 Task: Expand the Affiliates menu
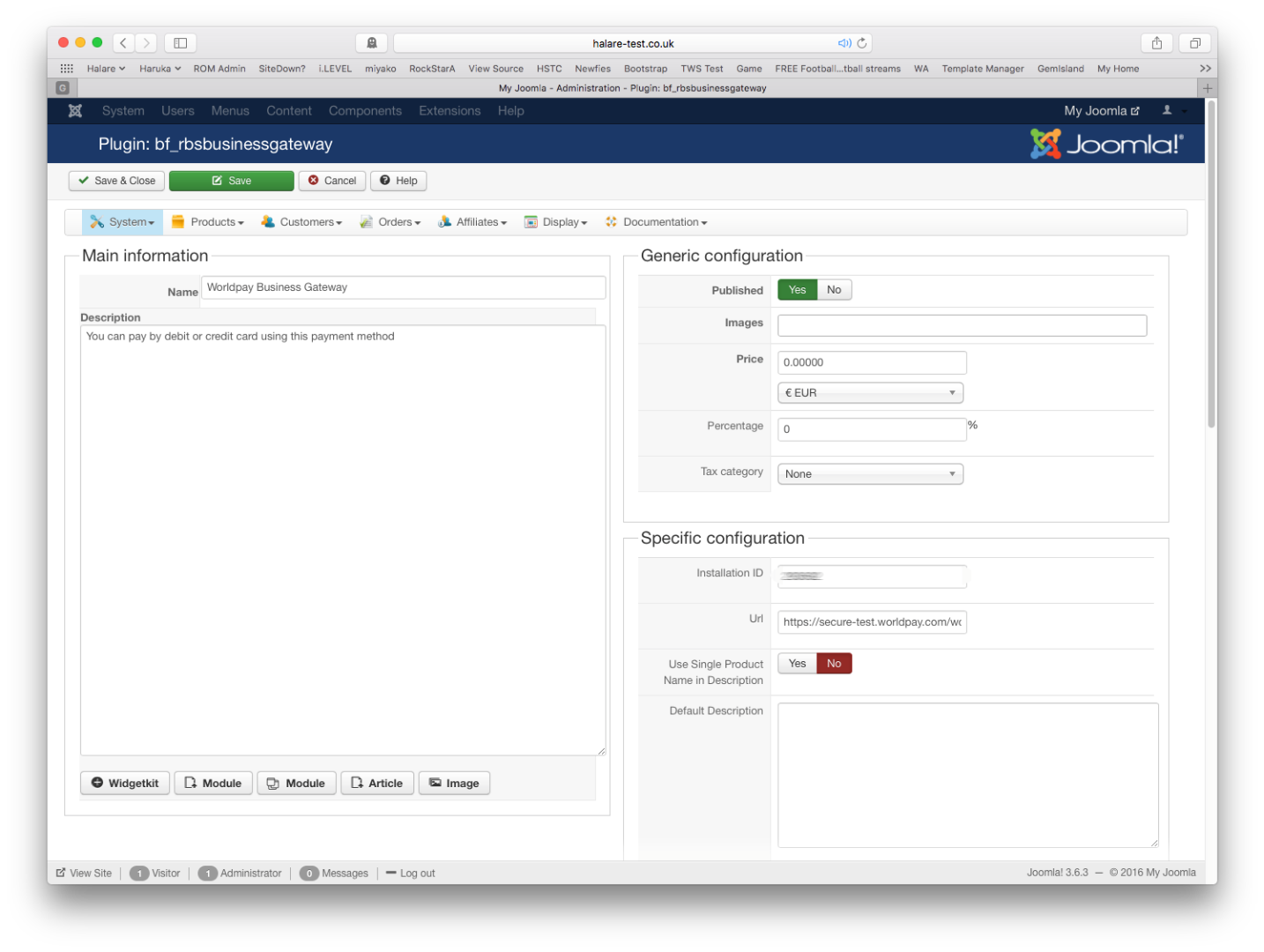(x=472, y=222)
